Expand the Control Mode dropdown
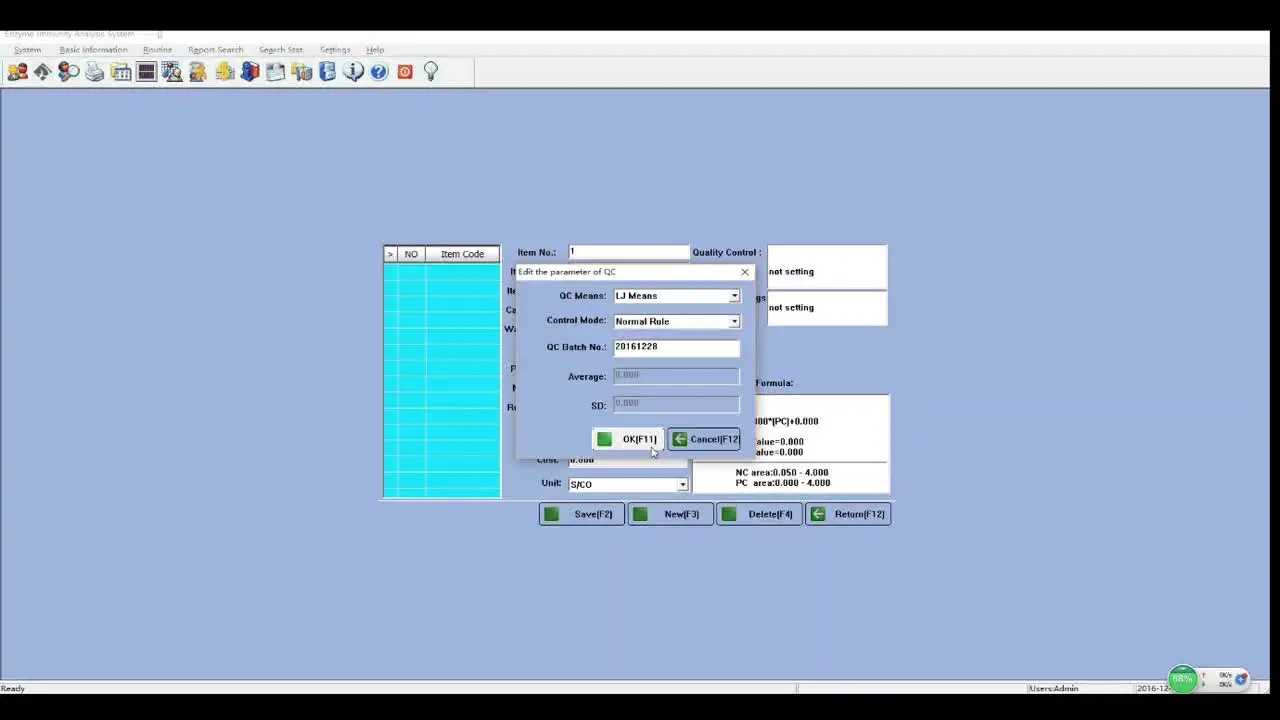Screen dimensions: 1280x720 (734, 322)
